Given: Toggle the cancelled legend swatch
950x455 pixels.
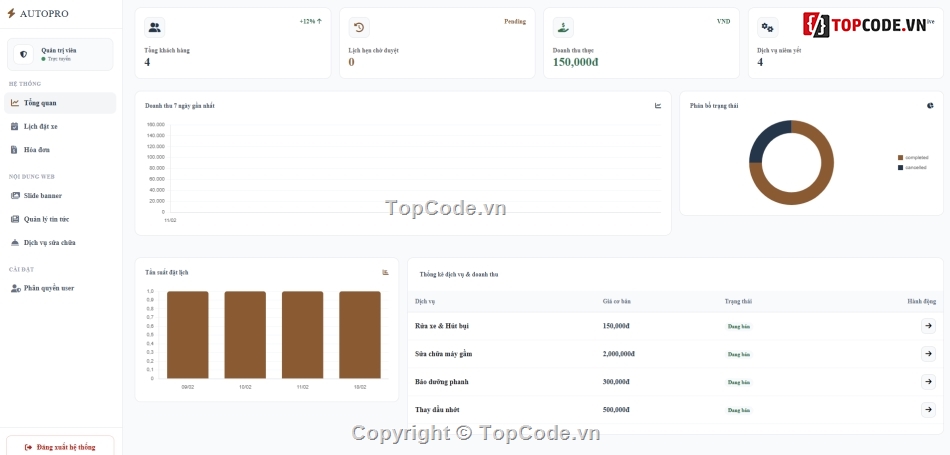Looking at the screenshot, I should [900, 167].
